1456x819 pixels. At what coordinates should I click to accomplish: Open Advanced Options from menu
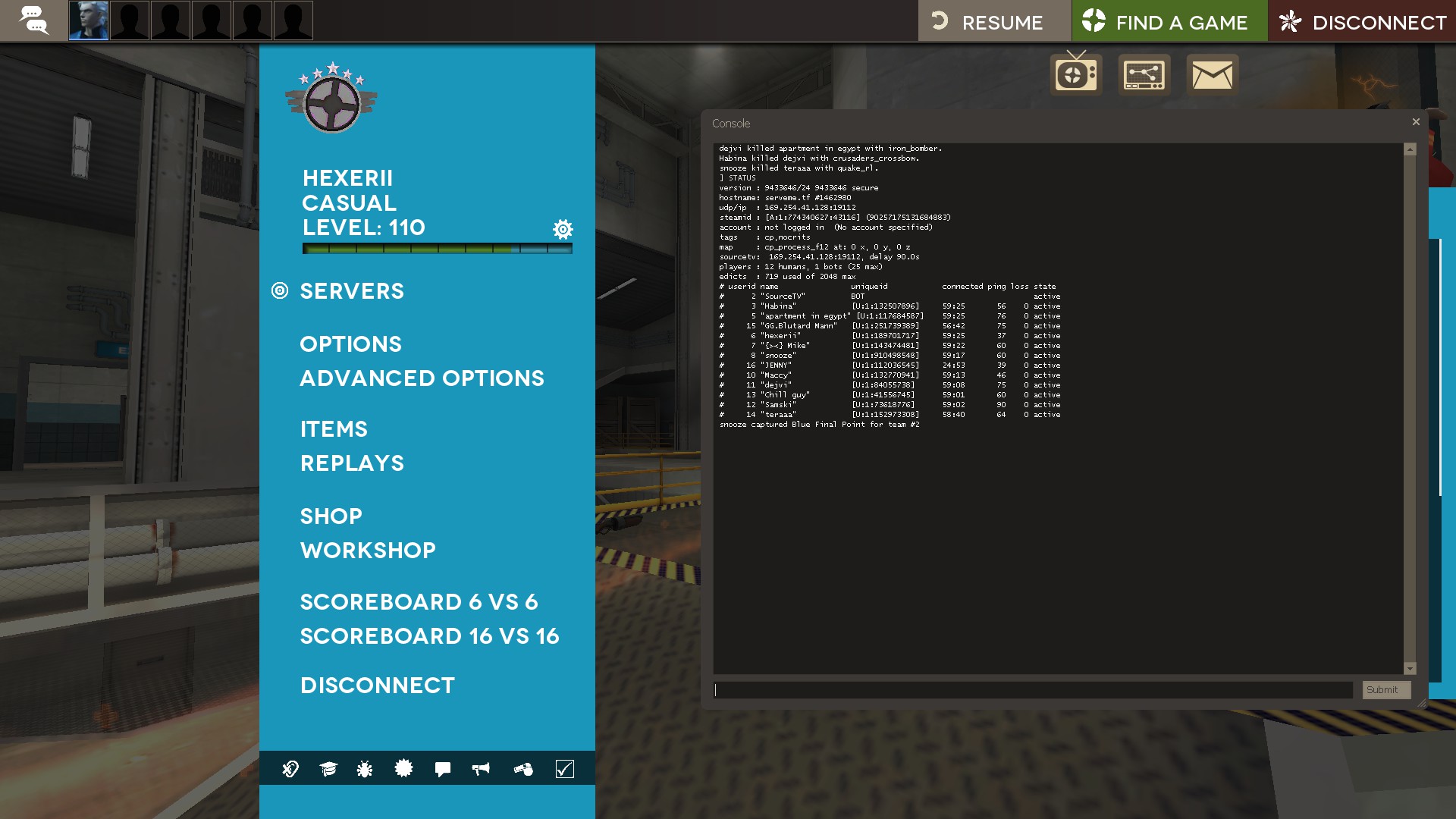tap(422, 378)
